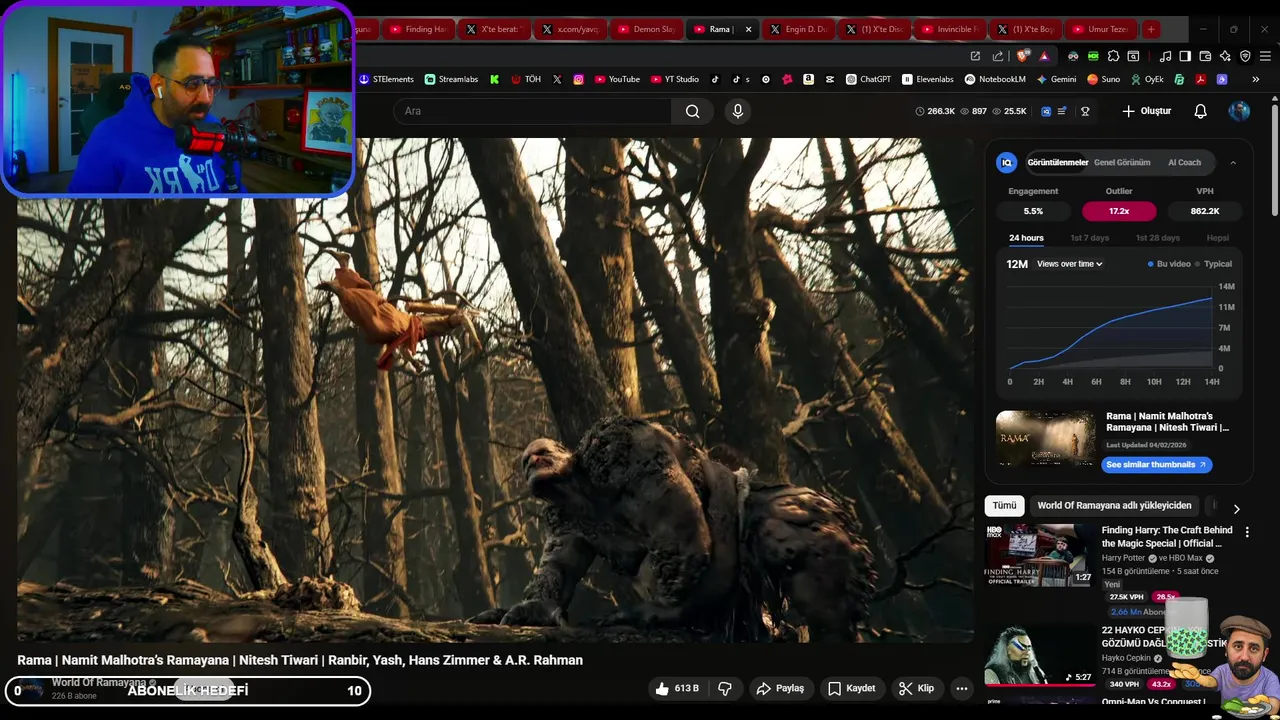Open options for Finding Harry video
Viewport: 1280px width, 720px height.
1246,532
